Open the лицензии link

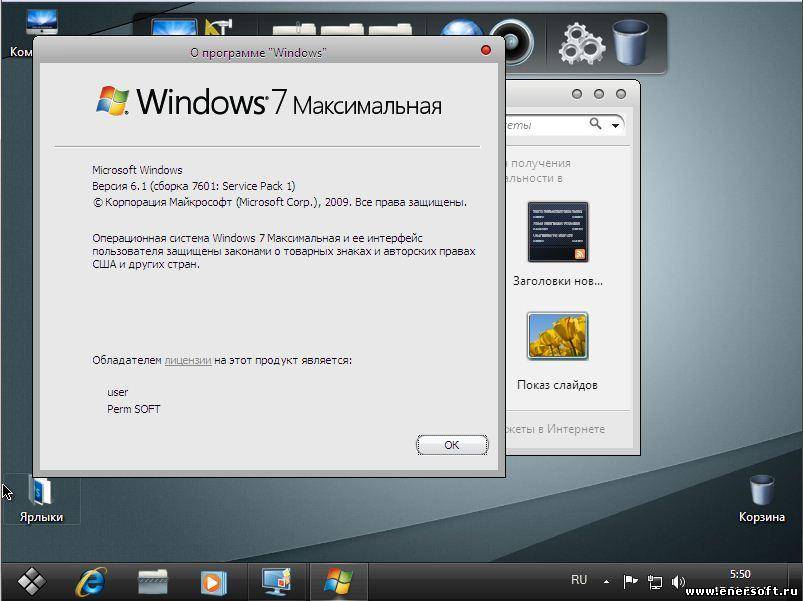tap(188, 360)
